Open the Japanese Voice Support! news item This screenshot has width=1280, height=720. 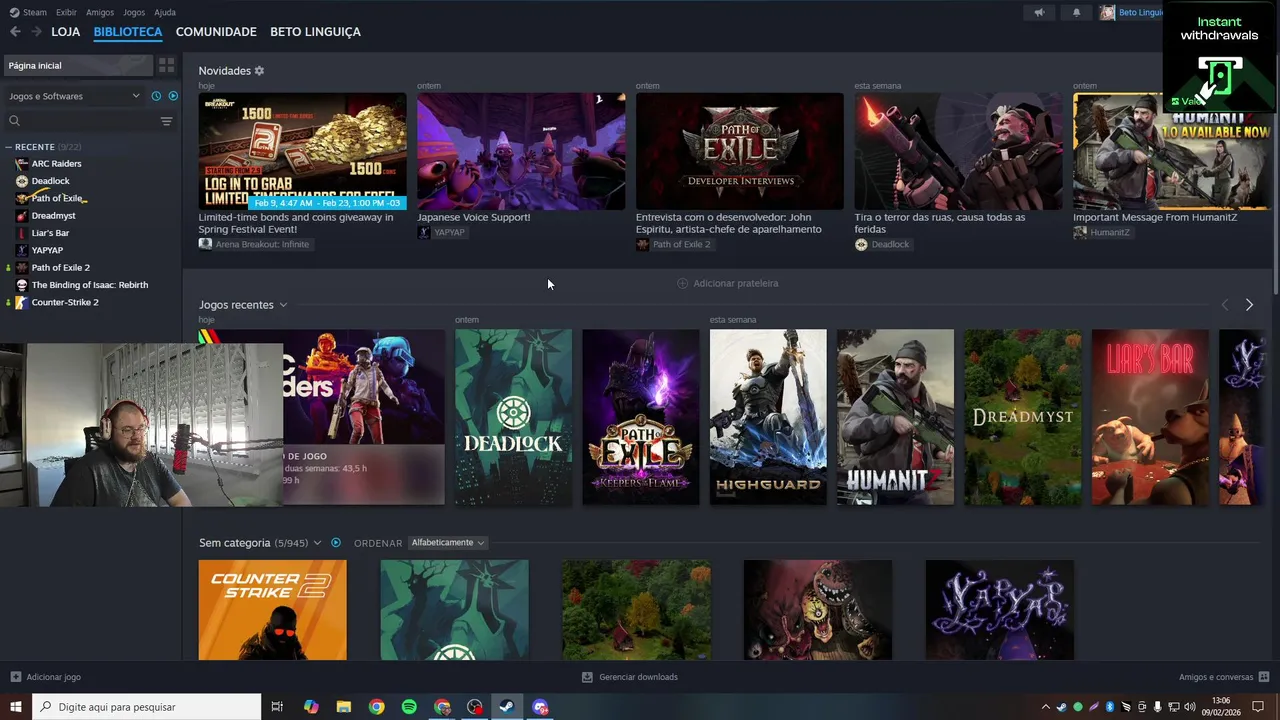click(x=521, y=152)
